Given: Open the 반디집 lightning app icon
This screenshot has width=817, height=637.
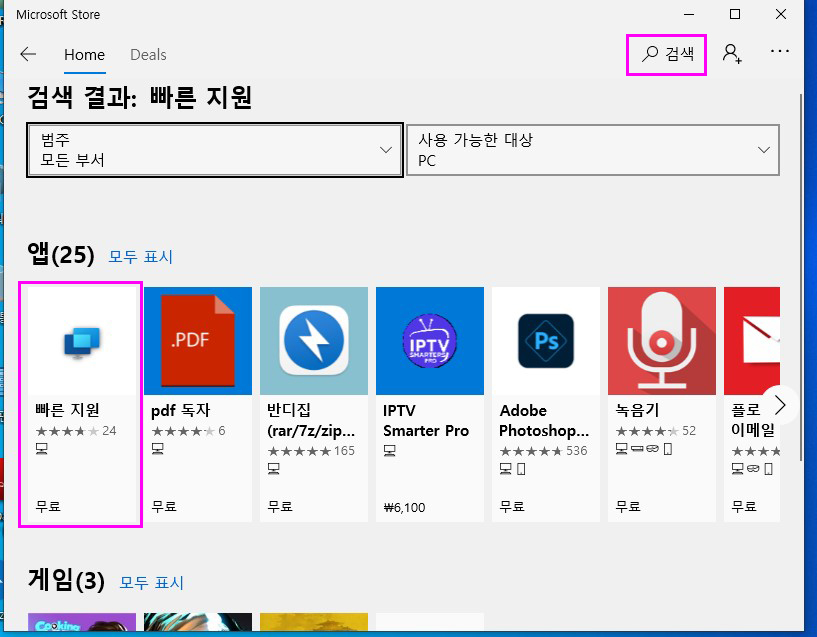Looking at the screenshot, I should [x=314, y=341].
